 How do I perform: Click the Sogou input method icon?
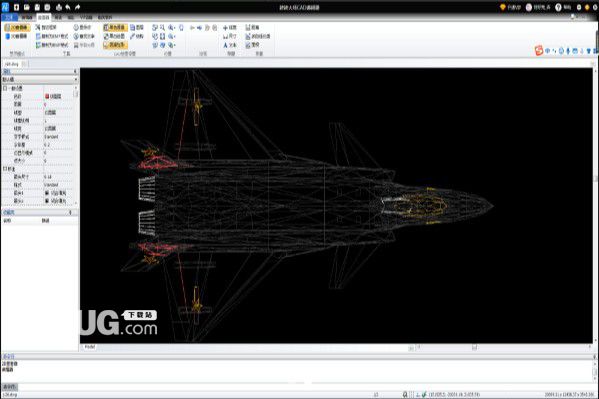pyautogui.click(x=539, y=50)
